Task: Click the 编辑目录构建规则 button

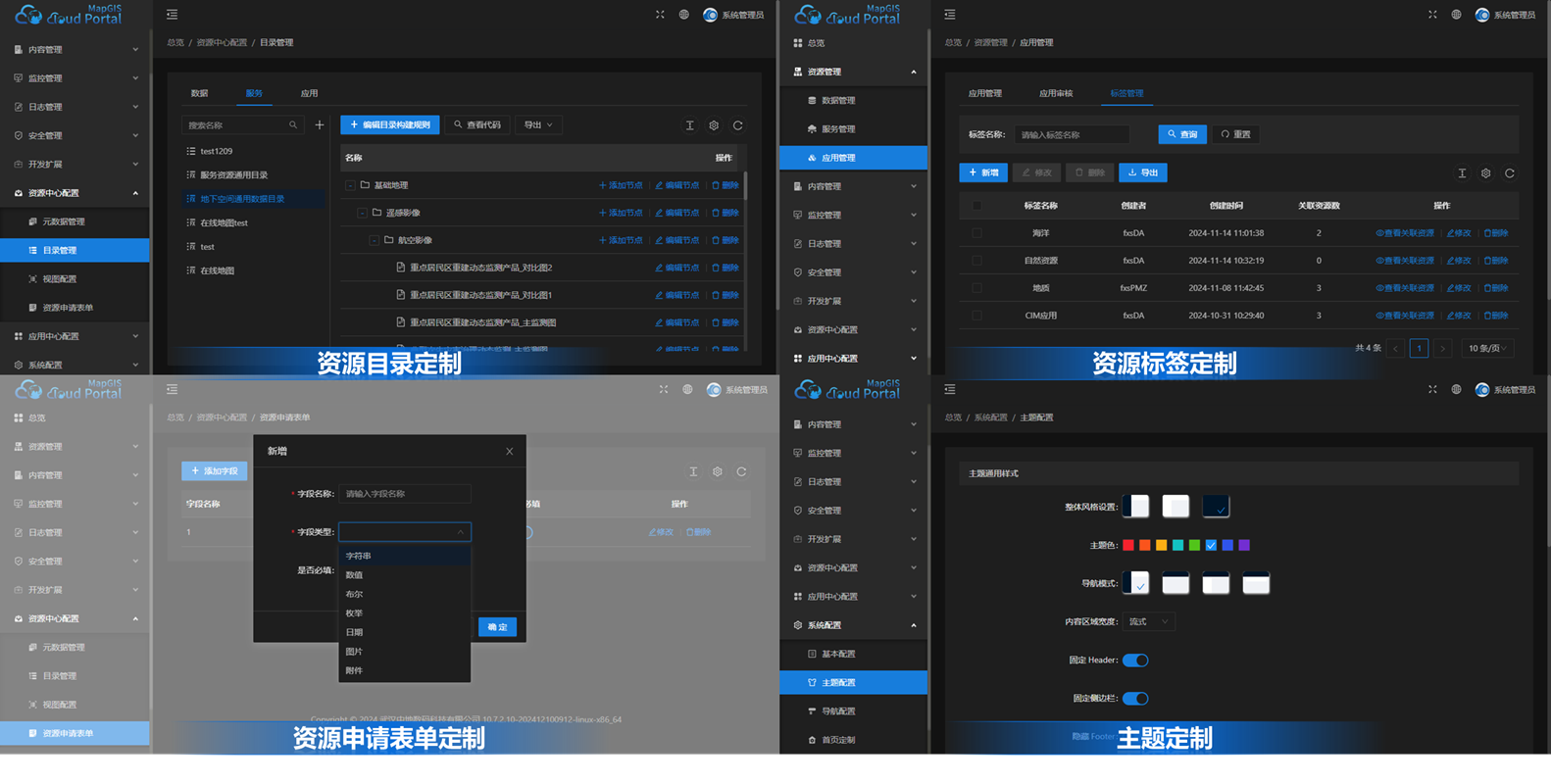Action: 390,125
